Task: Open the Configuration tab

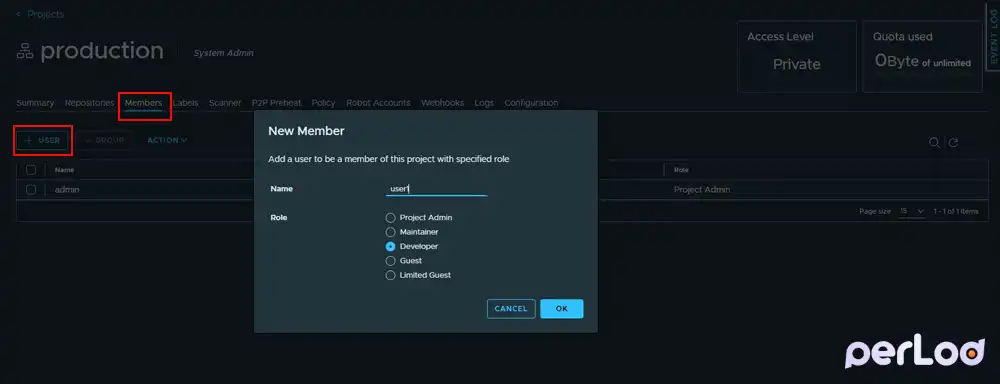Action: point(531,103)
